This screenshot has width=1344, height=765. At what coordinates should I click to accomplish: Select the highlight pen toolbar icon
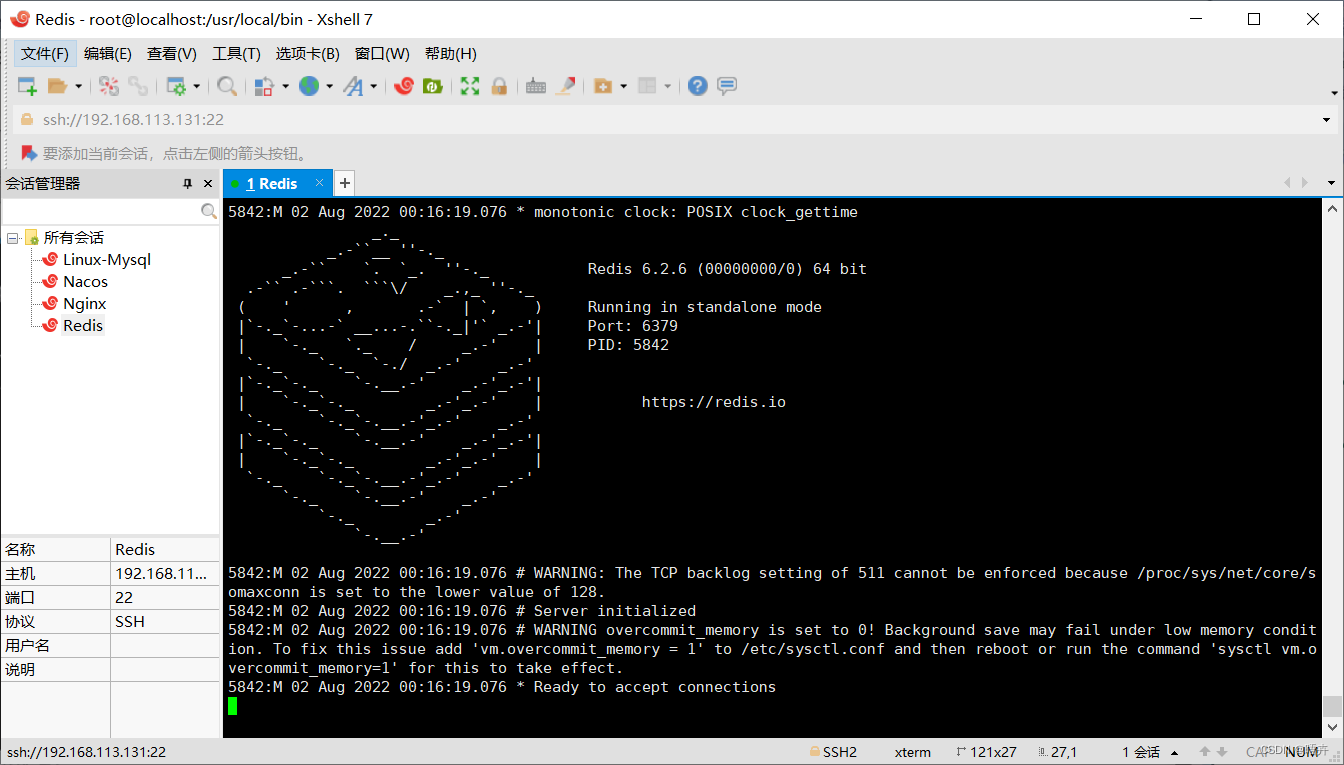click(x=566, y=86)
